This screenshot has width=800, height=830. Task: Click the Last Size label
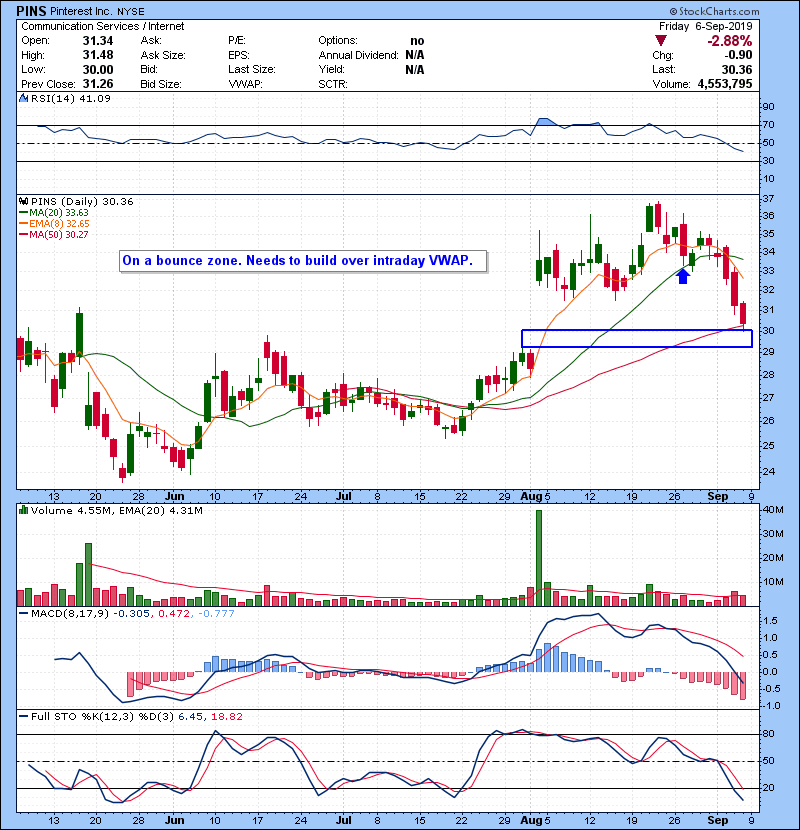click(252, 69)
